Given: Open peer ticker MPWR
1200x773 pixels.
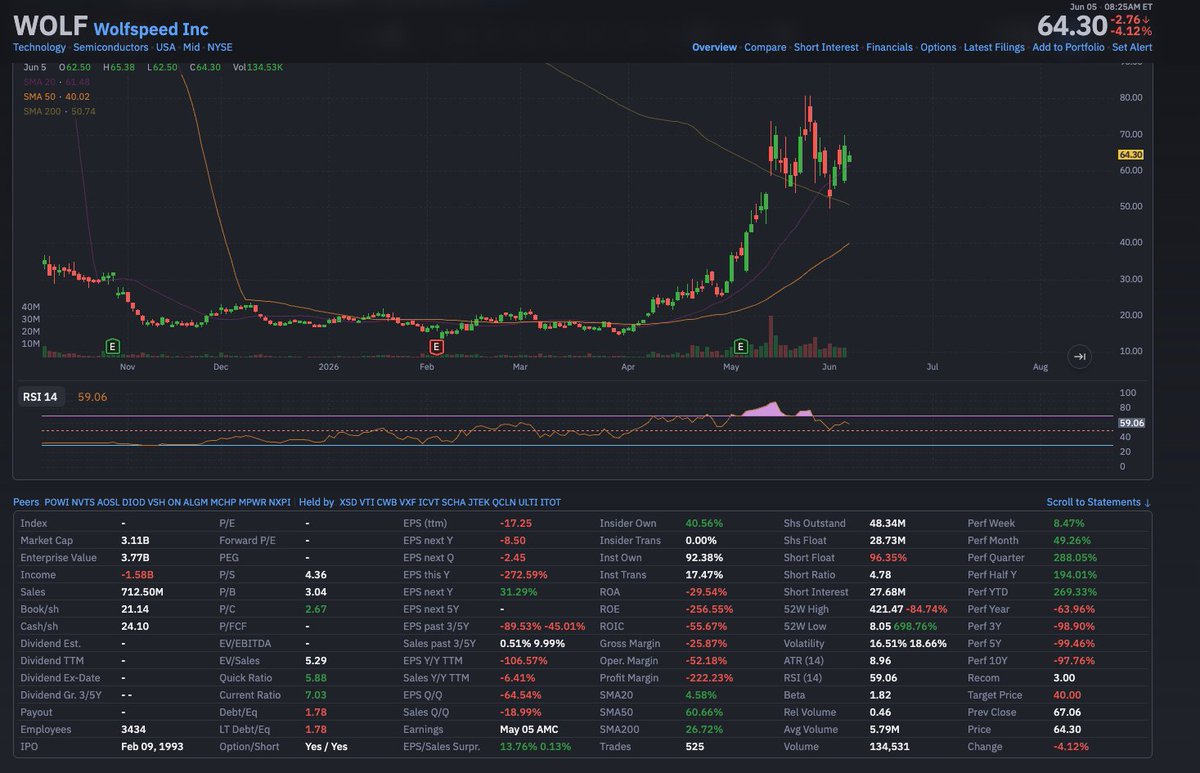Looking at the screenshot, I should pyautogui.click(x=253, y=502).
